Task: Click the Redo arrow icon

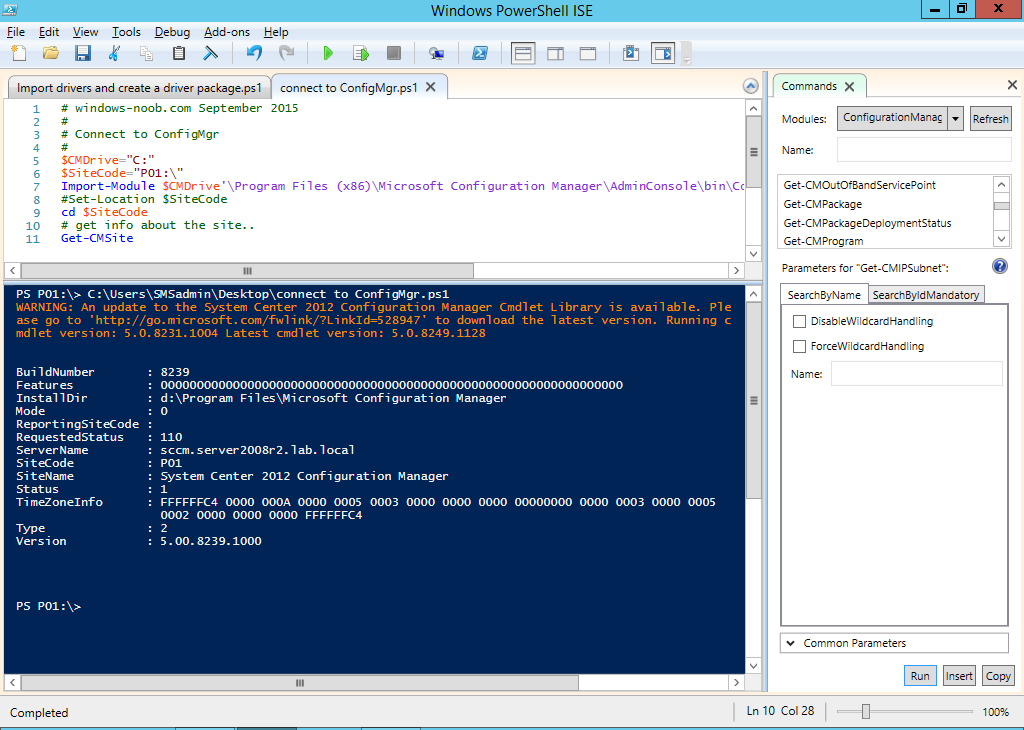Action: [286, 54]
